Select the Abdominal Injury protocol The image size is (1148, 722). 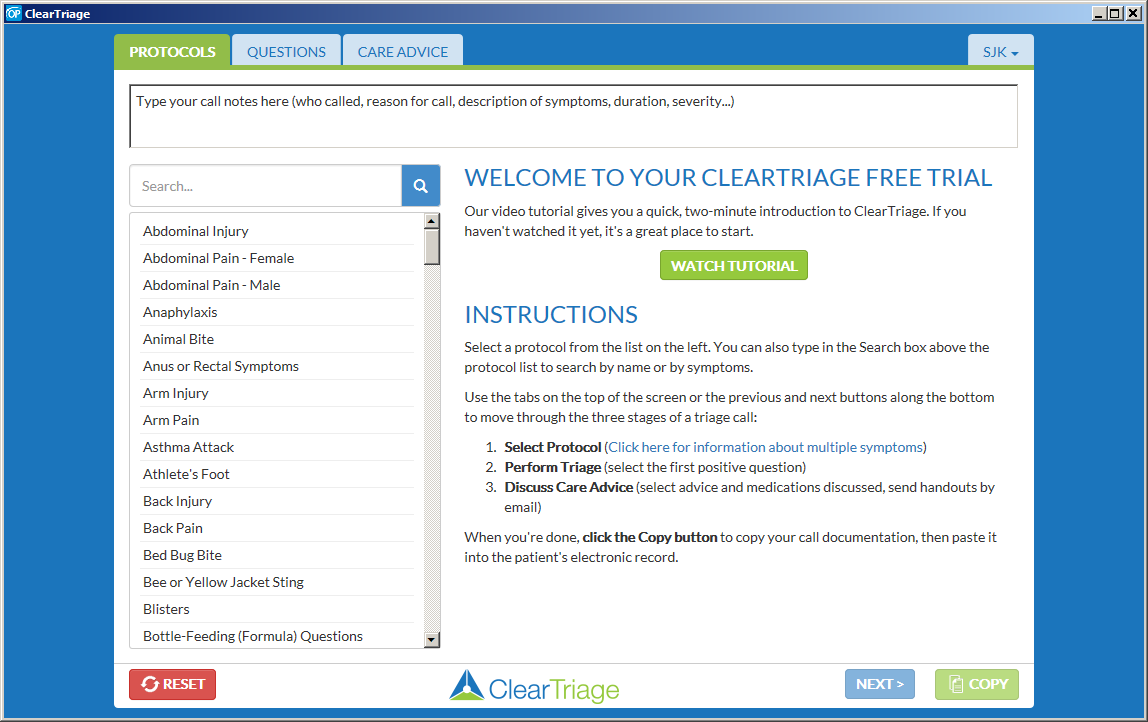coord(278,231)
